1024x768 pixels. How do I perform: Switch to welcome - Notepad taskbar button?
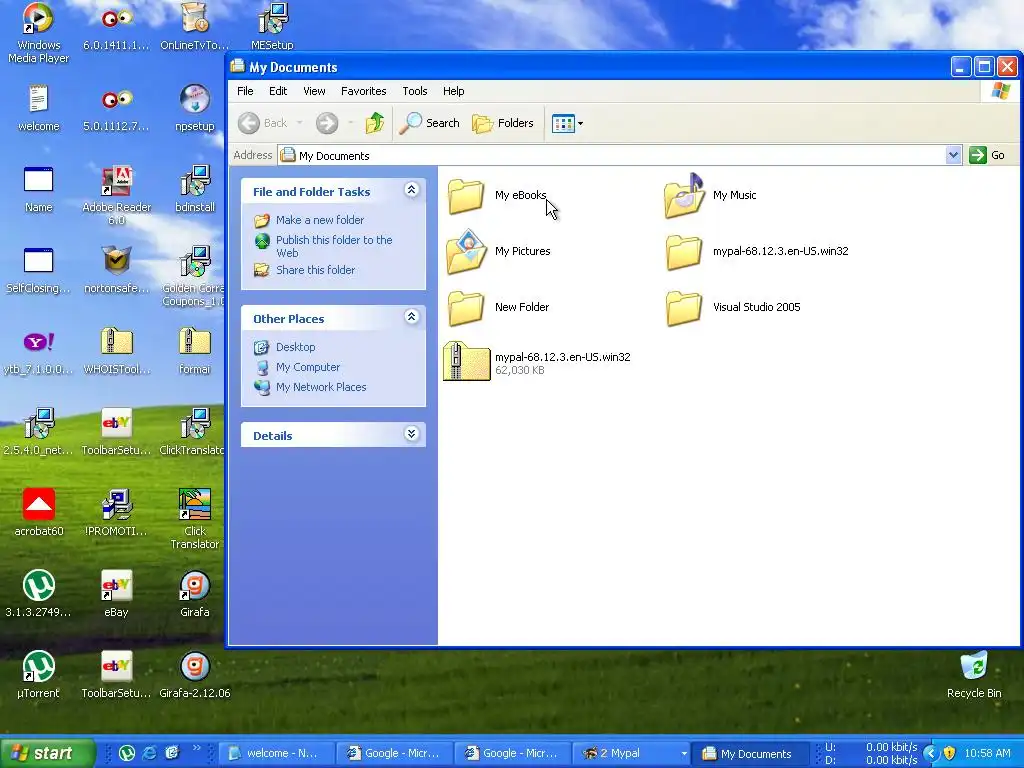276,754
